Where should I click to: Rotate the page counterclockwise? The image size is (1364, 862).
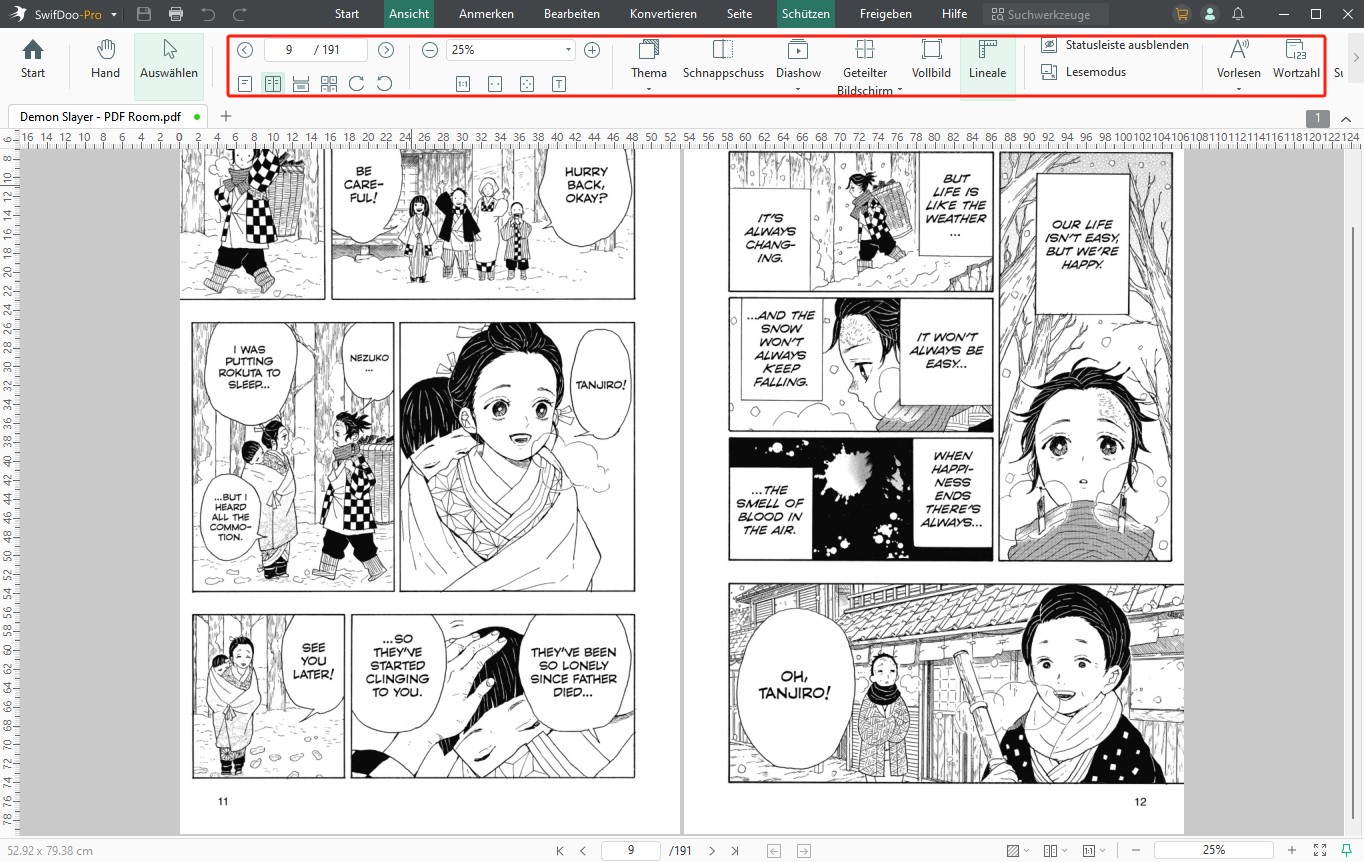coord(385,83)
